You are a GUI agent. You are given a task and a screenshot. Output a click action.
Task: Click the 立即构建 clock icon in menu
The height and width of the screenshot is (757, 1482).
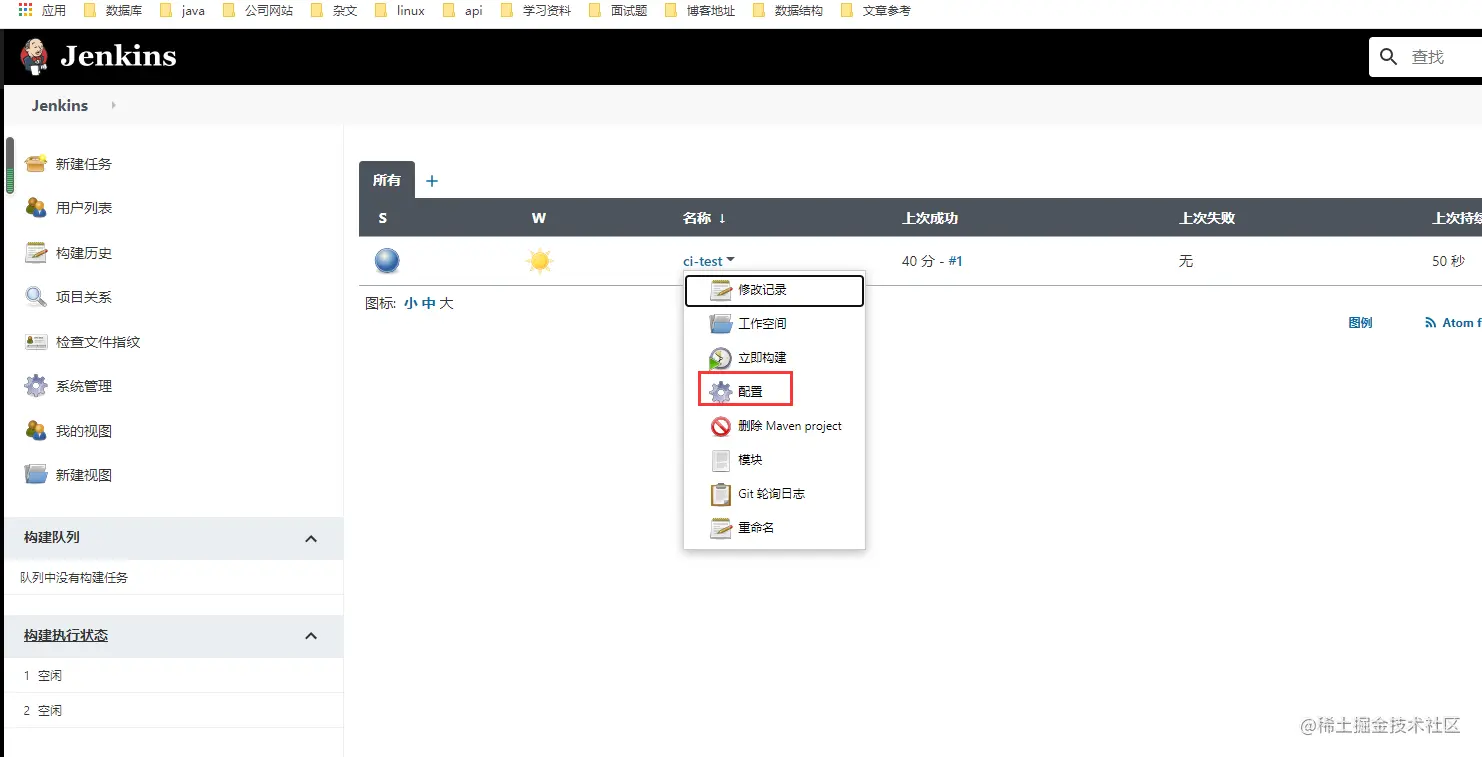click(721, 358)
